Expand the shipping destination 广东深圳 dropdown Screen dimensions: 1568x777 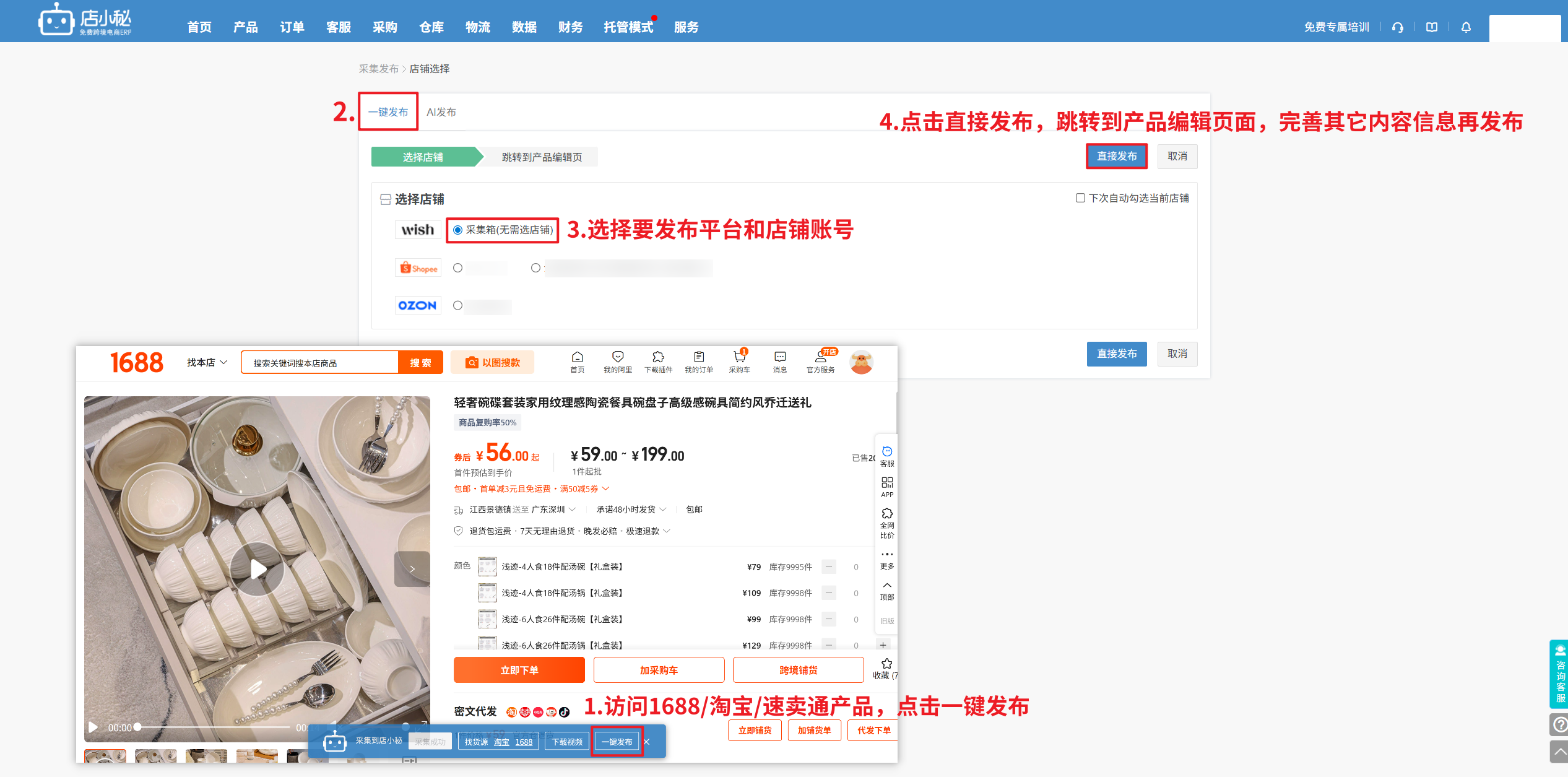[554, 510]
